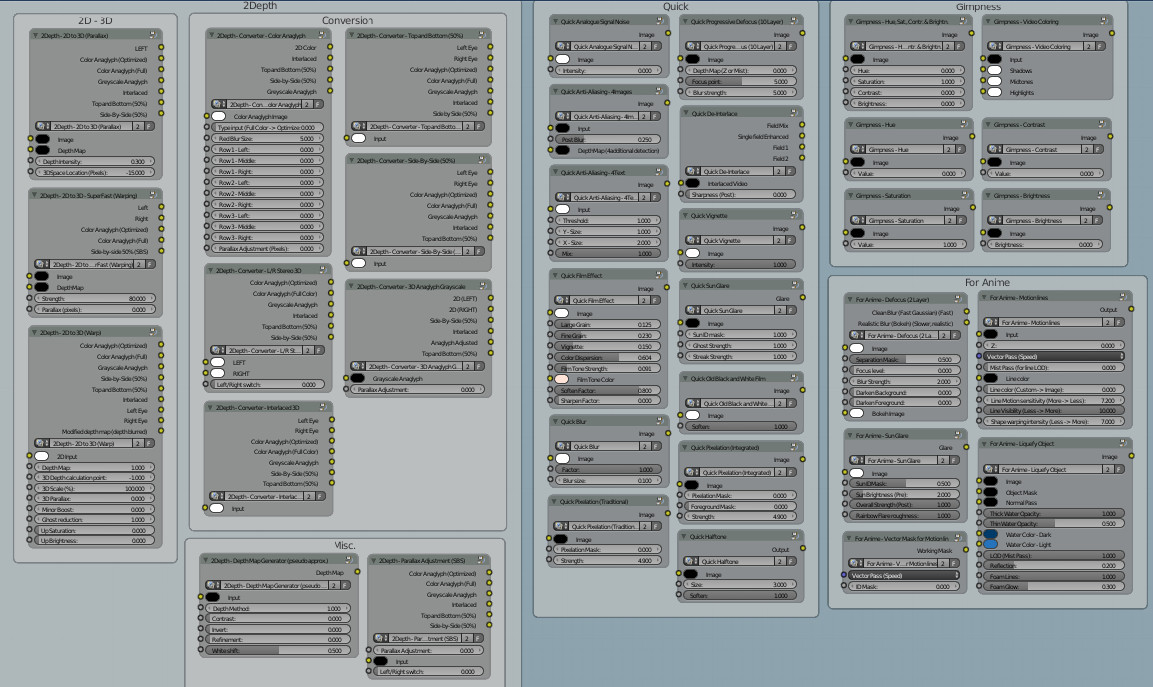Viewport: 1153px width, 687px height.
Task: Click the Color Dispersion slider in Quick Film Effect
Action: [606, 357]
